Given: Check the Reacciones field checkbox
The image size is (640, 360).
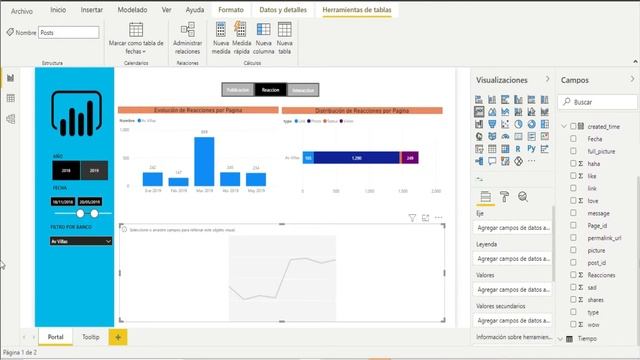Looking at the screenshot, I should click(x=573, y=275).
